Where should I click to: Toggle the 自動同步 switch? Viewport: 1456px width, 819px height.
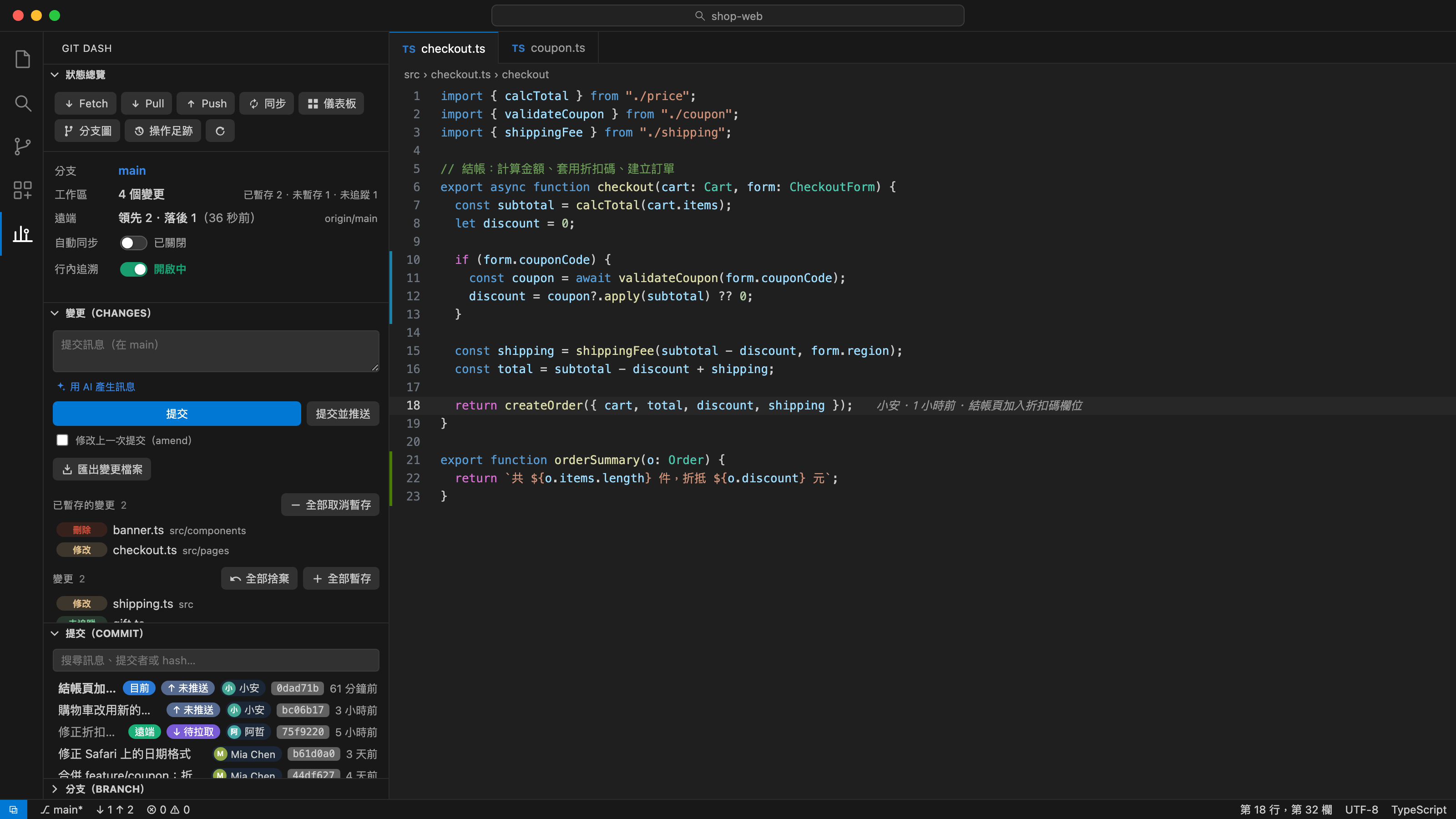click(133, 243)
